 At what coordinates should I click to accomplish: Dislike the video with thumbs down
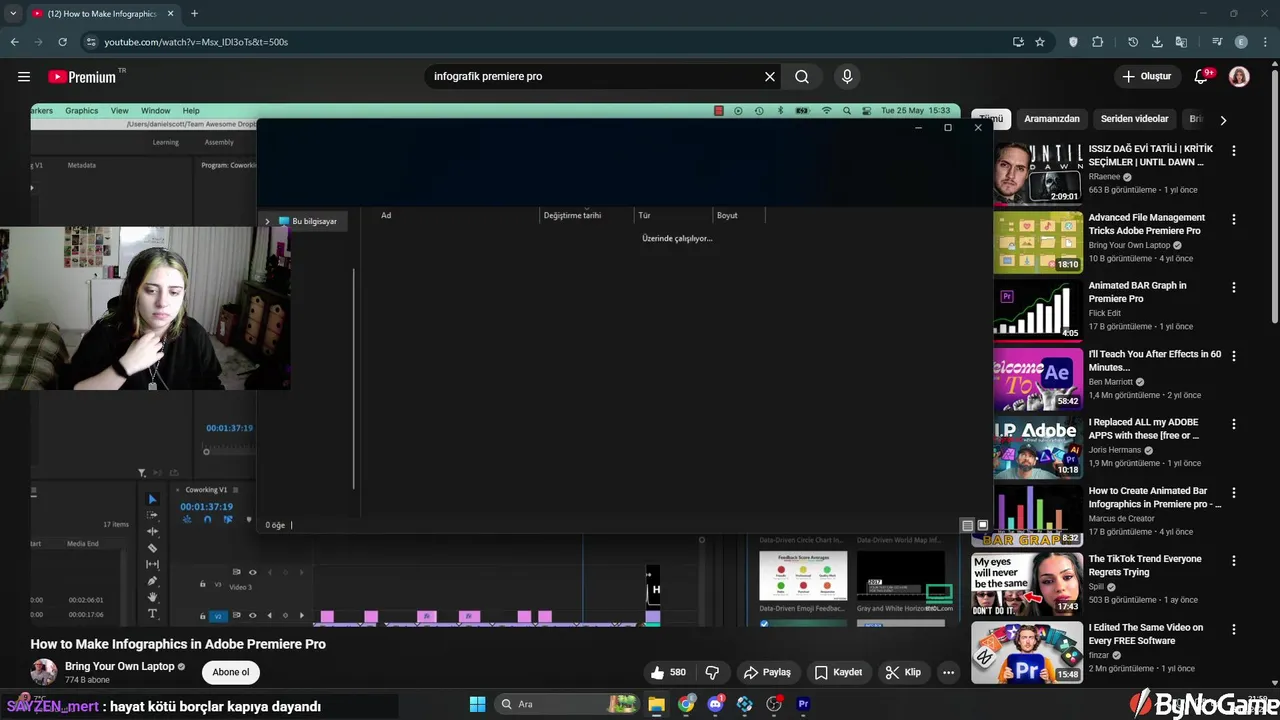click(x=713, y=672)
